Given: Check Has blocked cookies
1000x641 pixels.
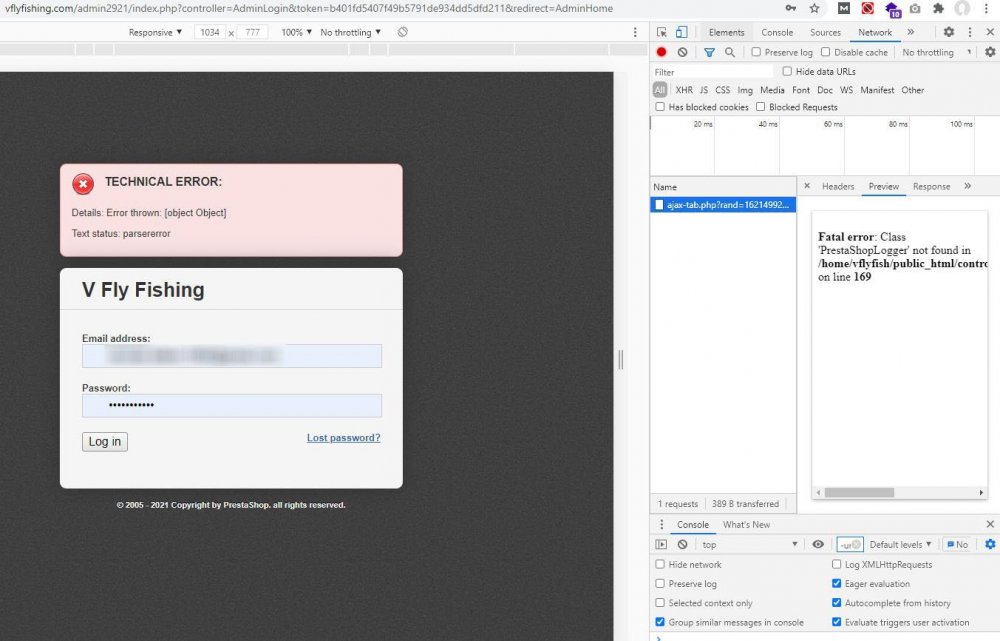Looking at the screenshot, I should click(x=660, y=107).
